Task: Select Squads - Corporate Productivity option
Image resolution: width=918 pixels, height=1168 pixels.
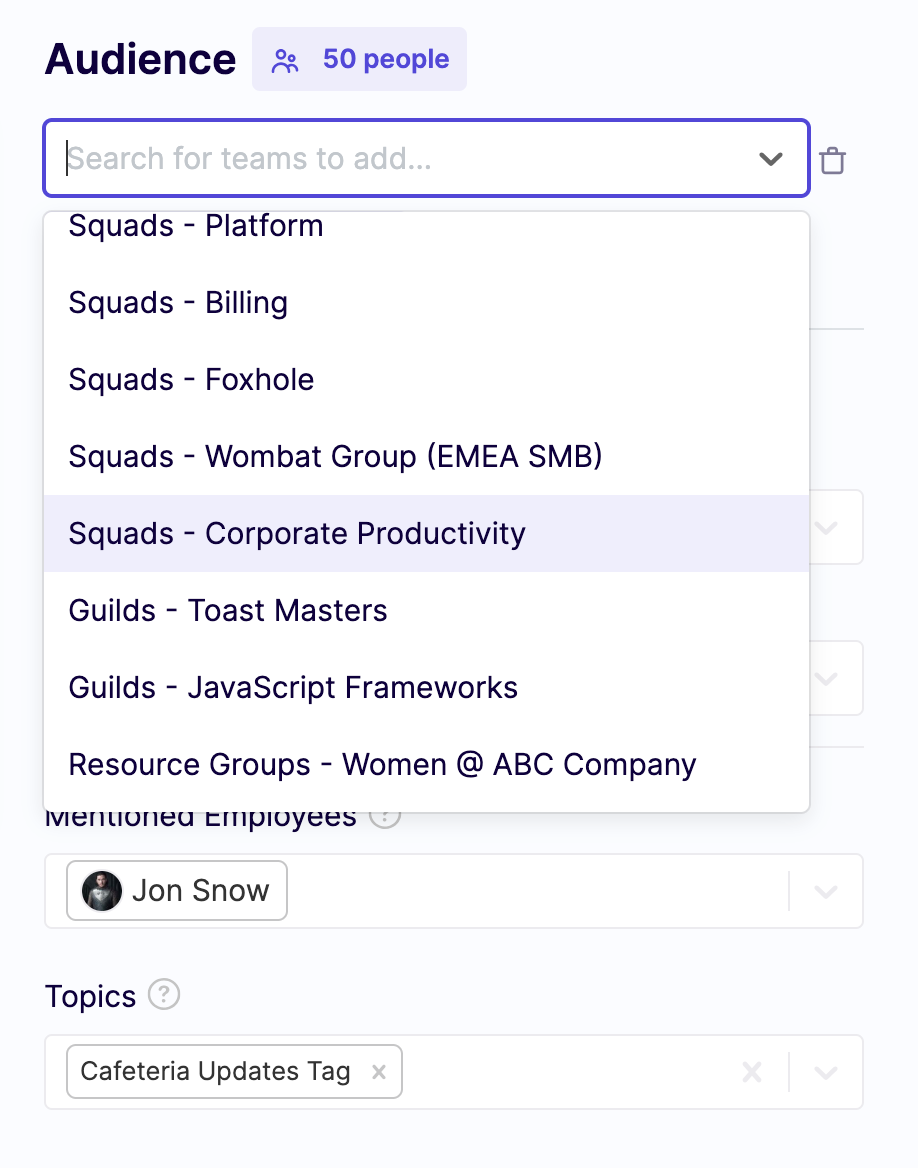Action: point(297,534)
